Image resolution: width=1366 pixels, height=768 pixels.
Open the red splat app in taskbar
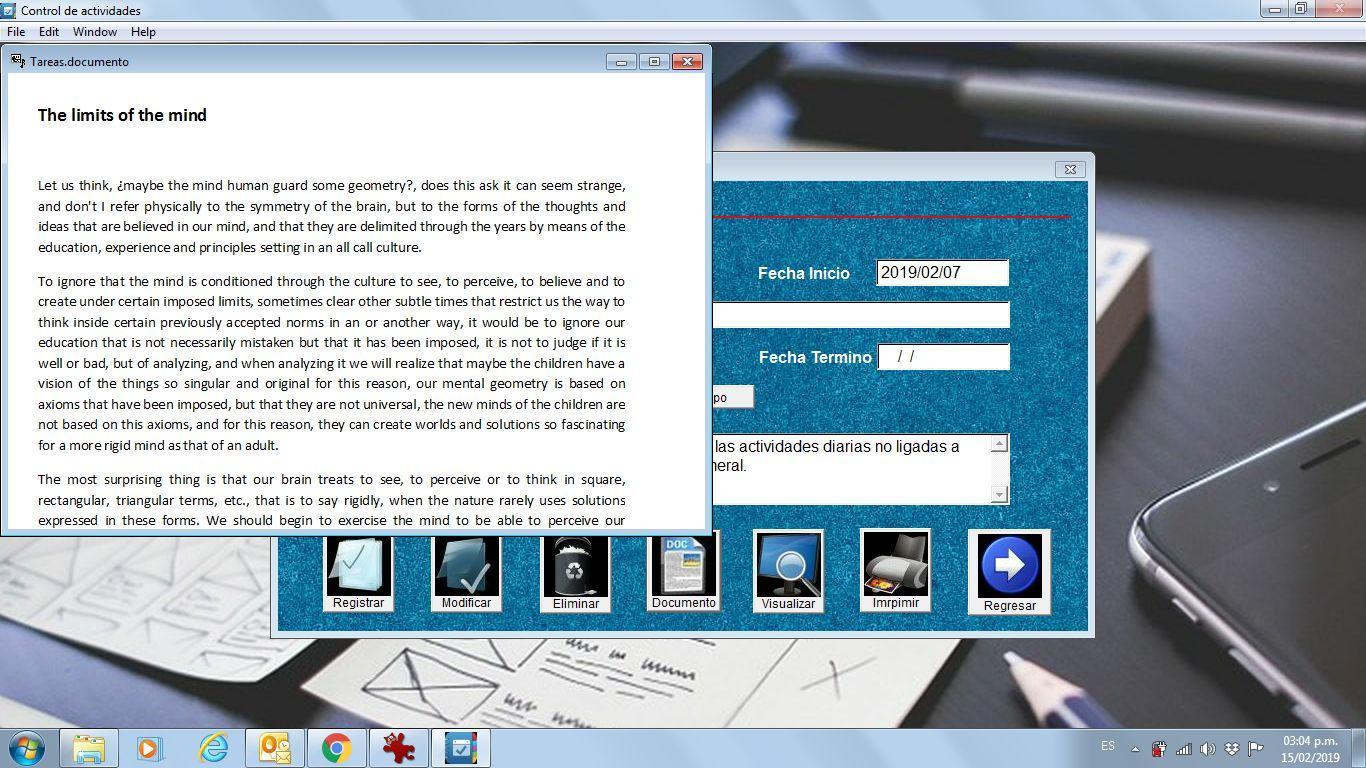click(x=398, y=748)
